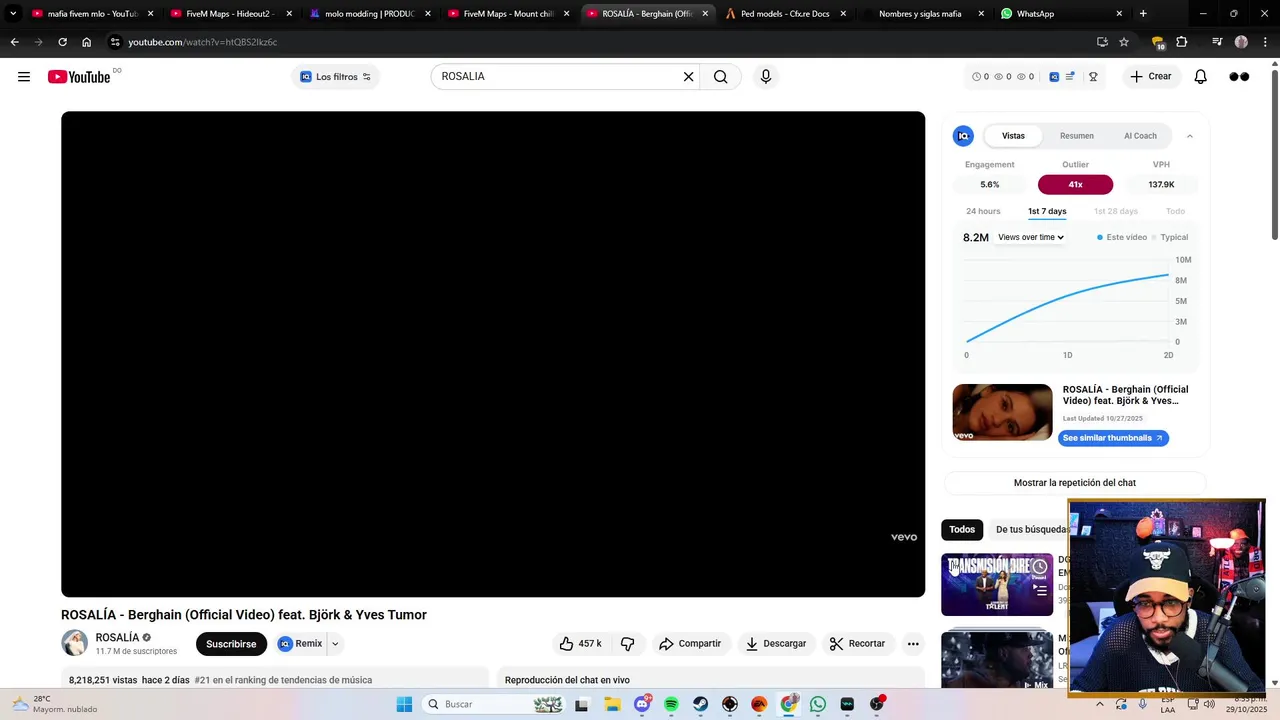Switch to the Ped models Cfx.re Docs tab
This screenshot has width=1280, height=720.
pos(786,14)
